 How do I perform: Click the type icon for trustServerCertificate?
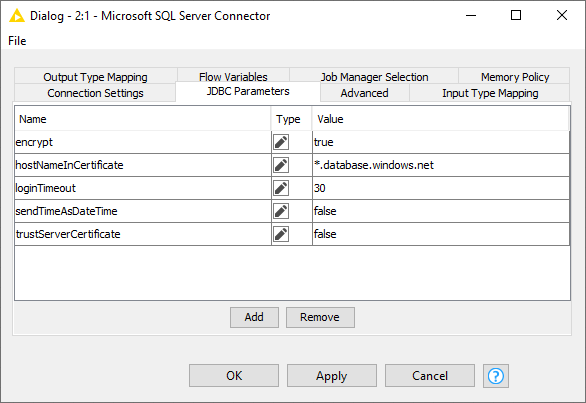point(281,234)
